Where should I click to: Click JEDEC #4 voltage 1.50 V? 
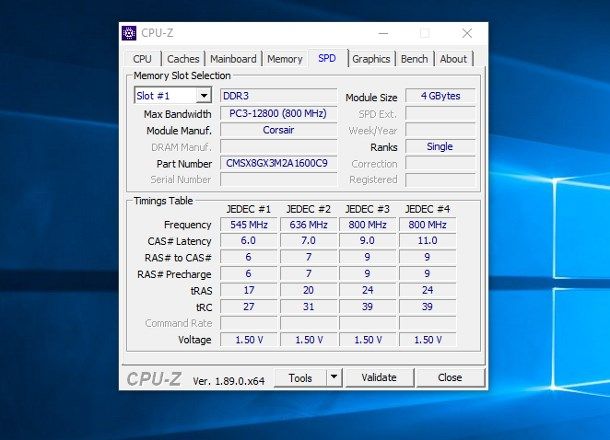click(428, 340)
